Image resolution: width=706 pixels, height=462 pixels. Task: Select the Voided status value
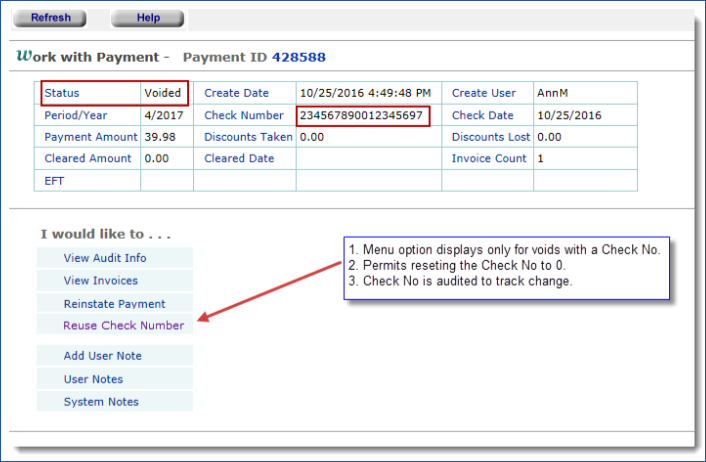pos(163,93)
